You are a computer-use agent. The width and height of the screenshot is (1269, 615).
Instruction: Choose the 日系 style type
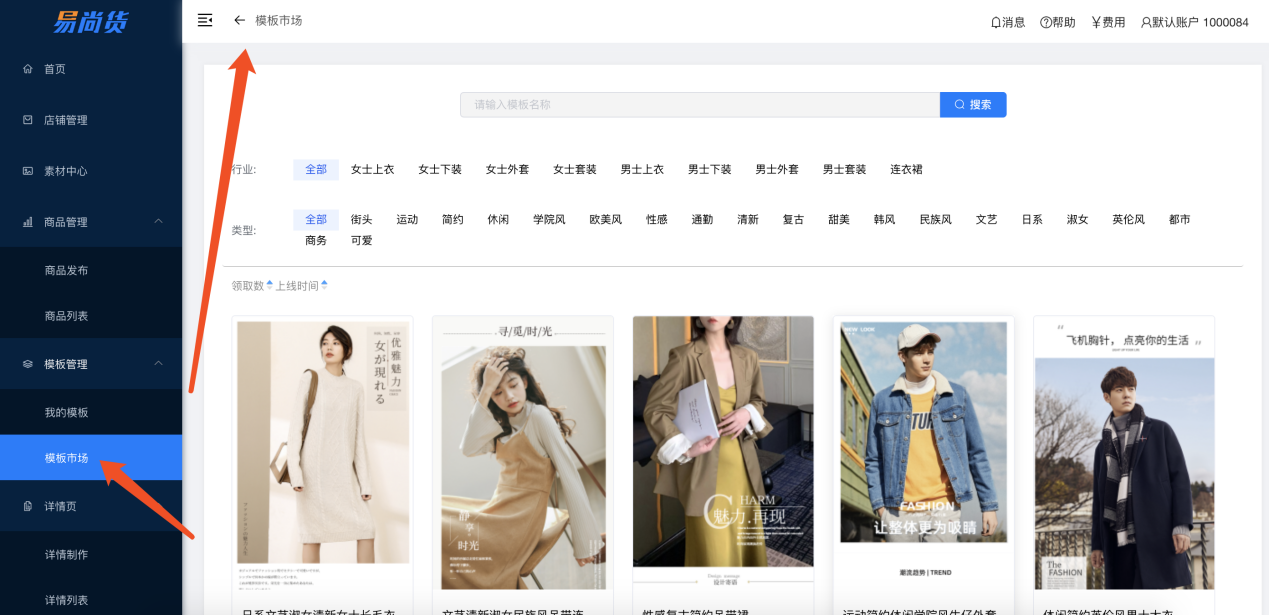point(1032,220)
